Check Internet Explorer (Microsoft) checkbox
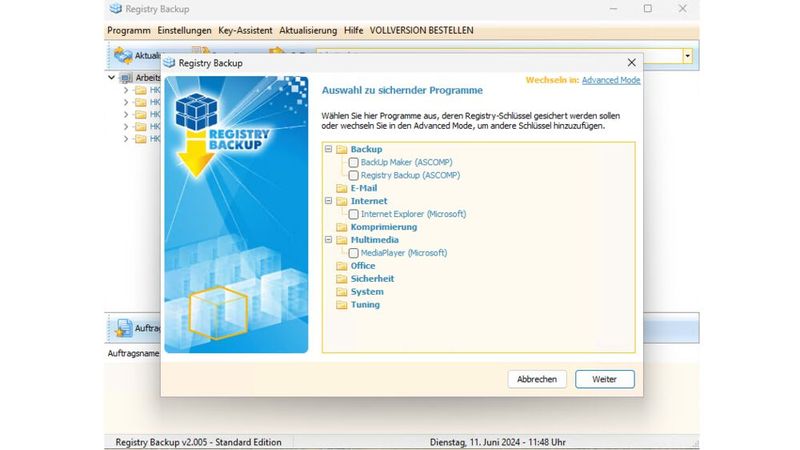800x450 pixels. [353, 214]
